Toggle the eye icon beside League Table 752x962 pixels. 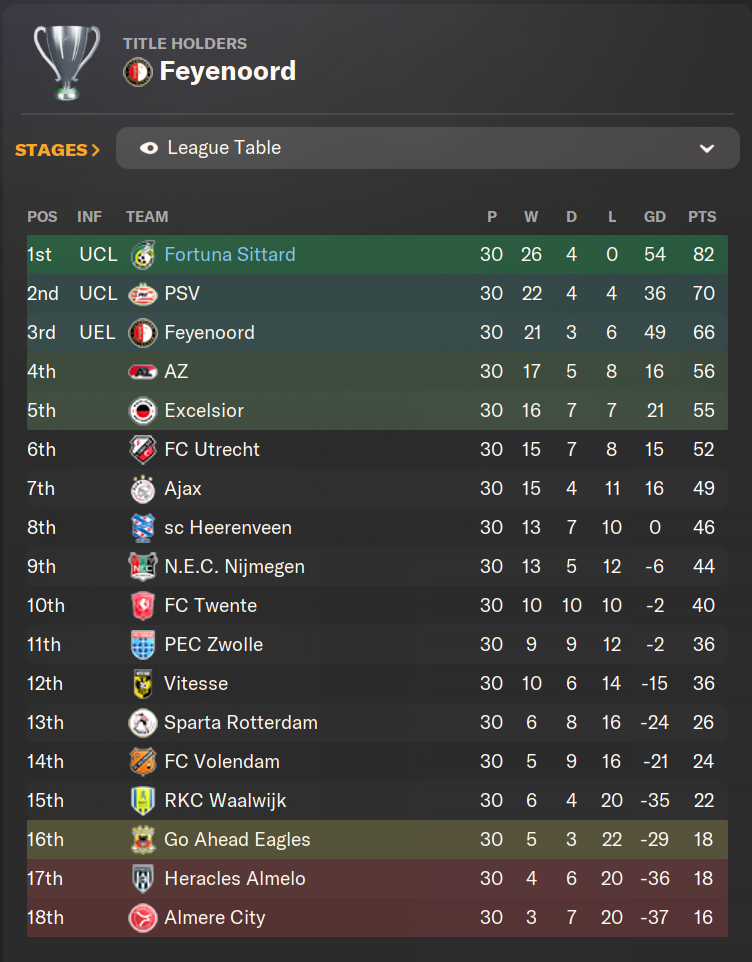click(148, 148)
